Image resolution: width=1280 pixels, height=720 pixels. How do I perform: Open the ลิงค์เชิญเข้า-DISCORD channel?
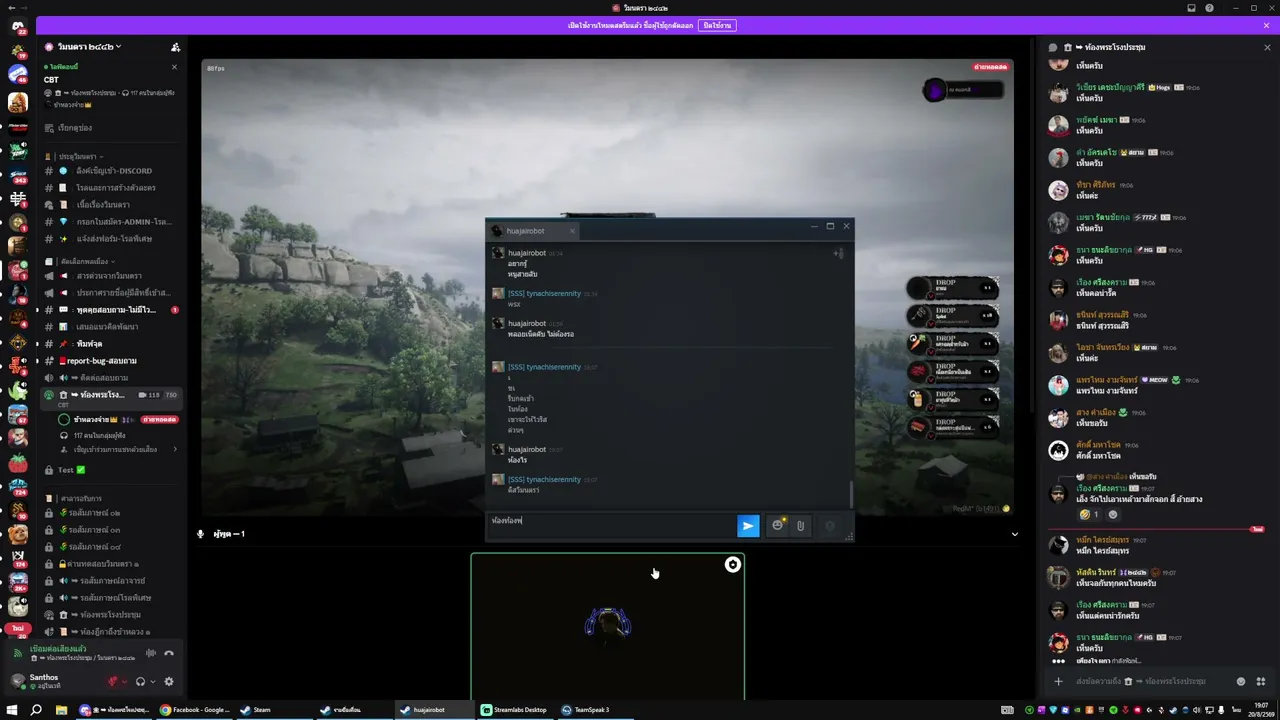(112, 171)
